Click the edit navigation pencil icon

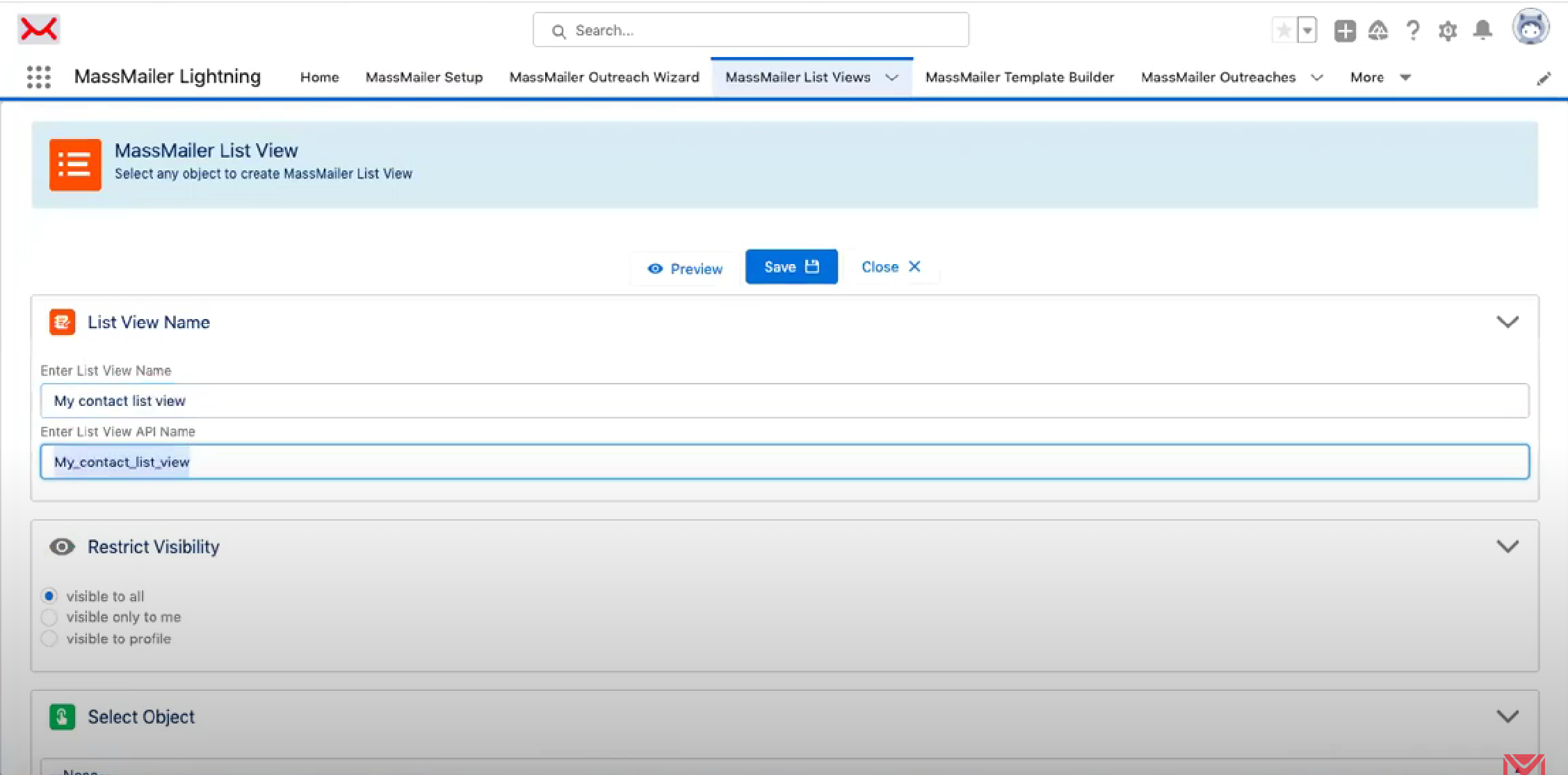1544,79
